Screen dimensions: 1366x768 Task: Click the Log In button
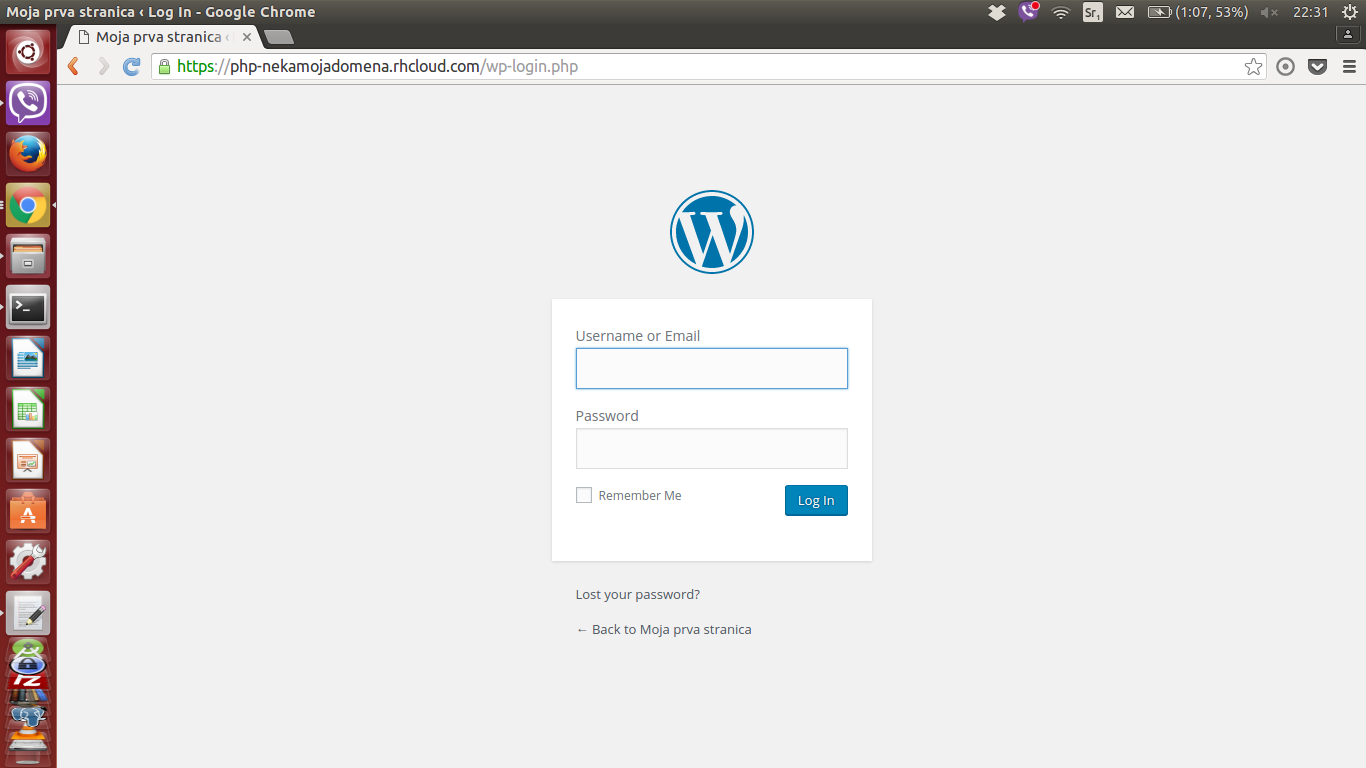[x=816, y=500]
